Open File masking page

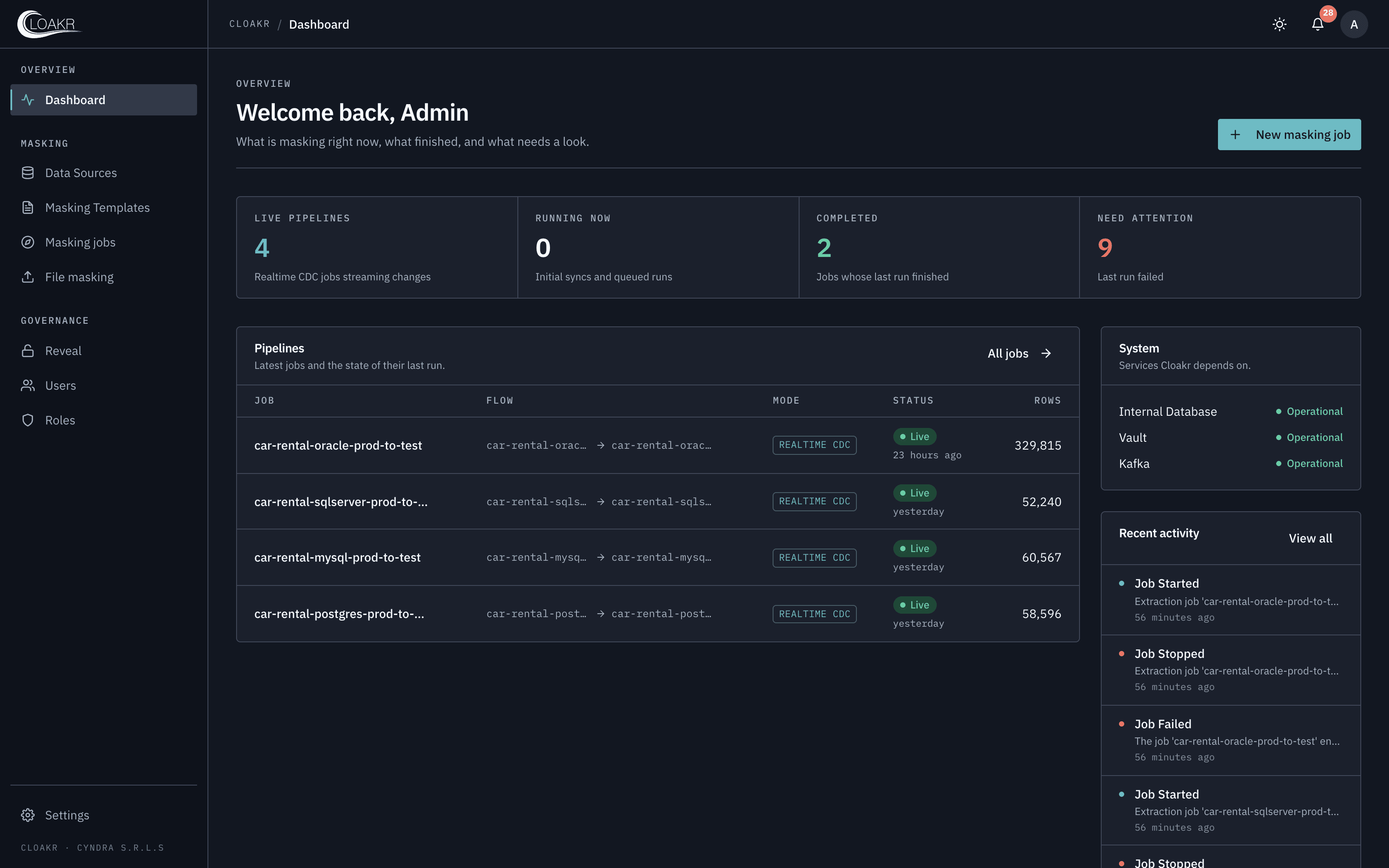[103, 277]
